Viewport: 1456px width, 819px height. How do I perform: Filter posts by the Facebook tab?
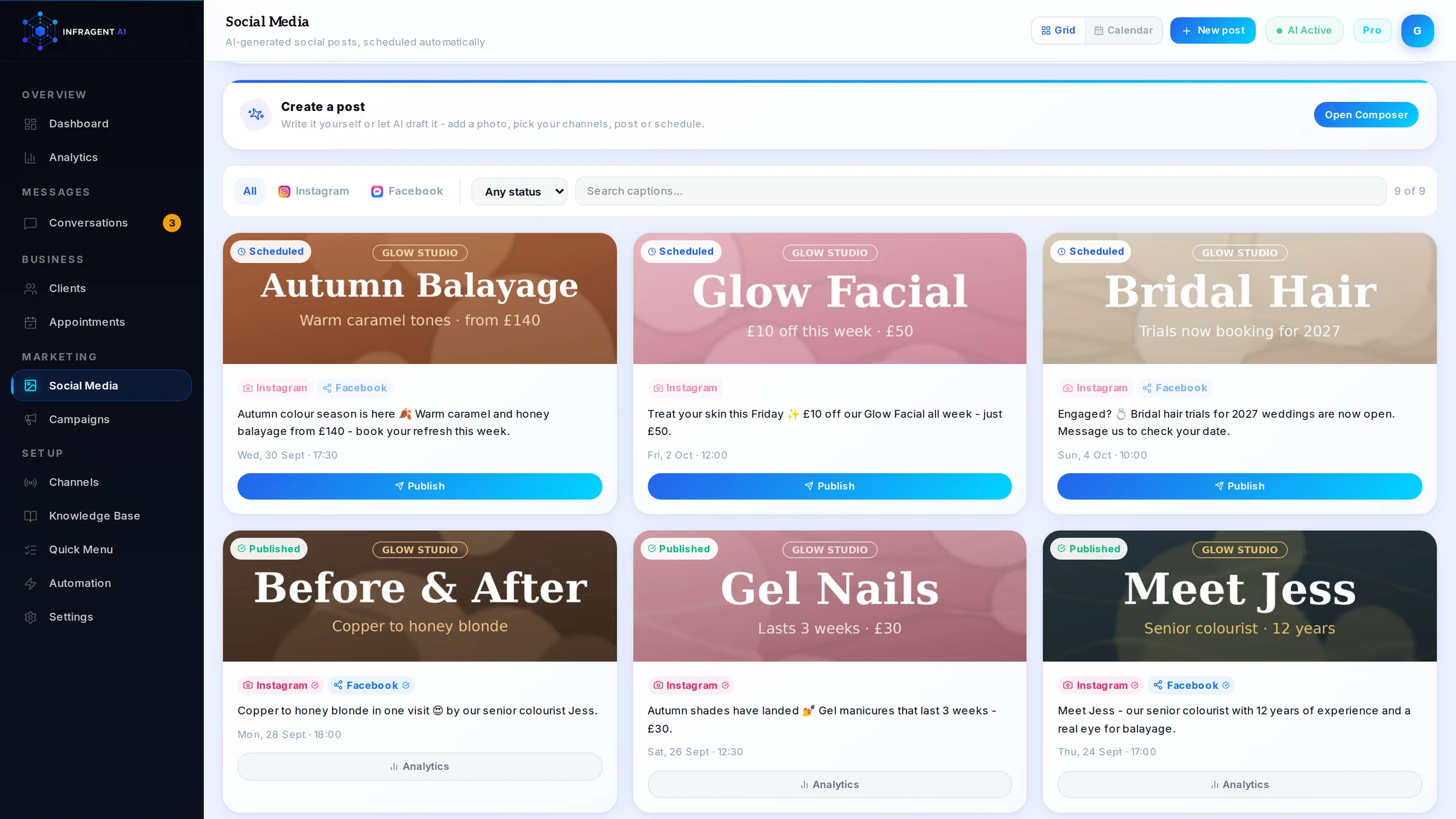(x=407, y=191)
